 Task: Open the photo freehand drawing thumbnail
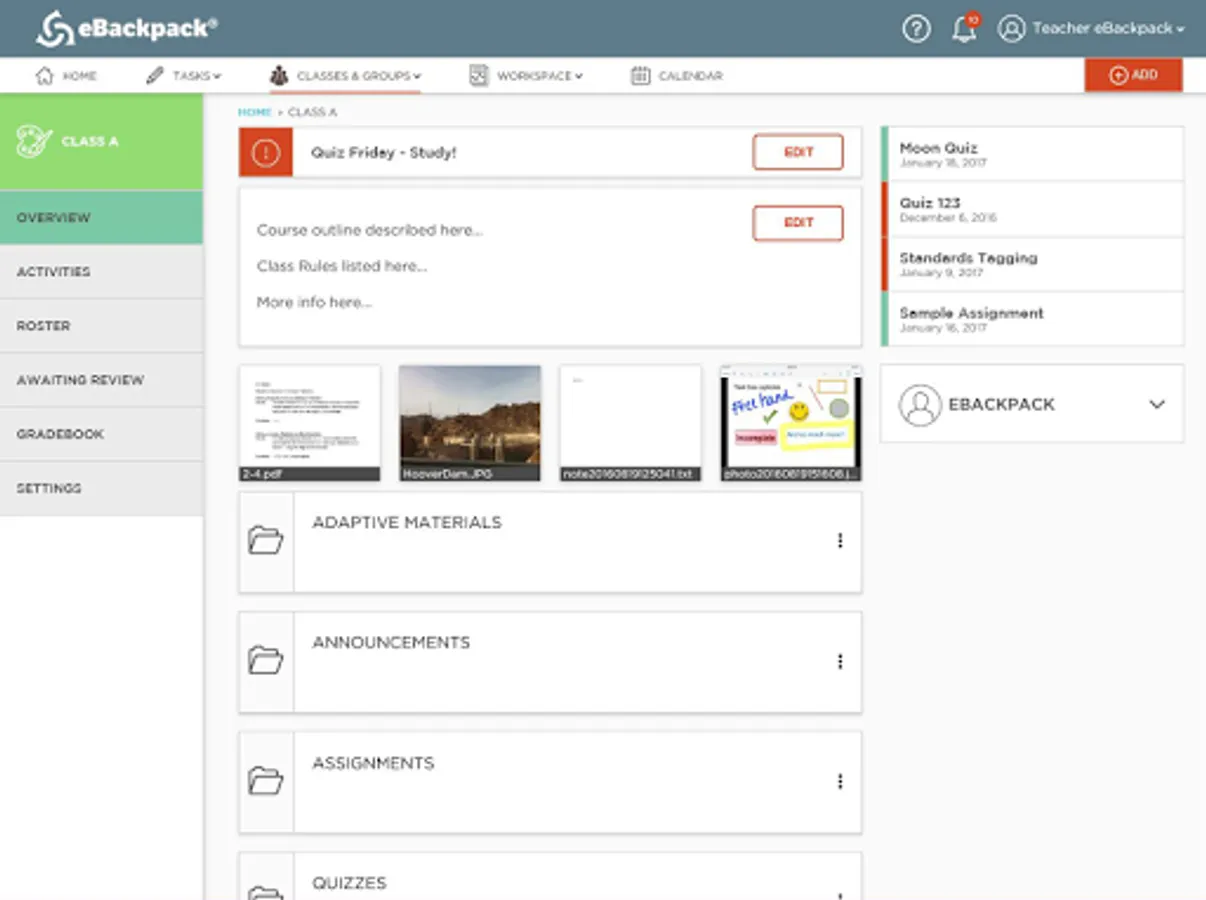[x=790, y=423]
